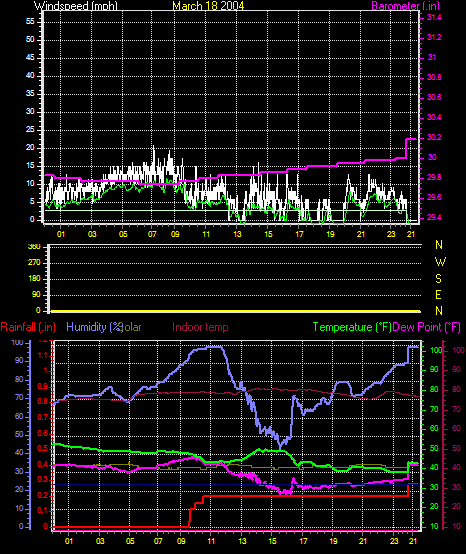Click the W compass label on direction chart
Viewport: 466px width, 554px height.
point(440,262)
